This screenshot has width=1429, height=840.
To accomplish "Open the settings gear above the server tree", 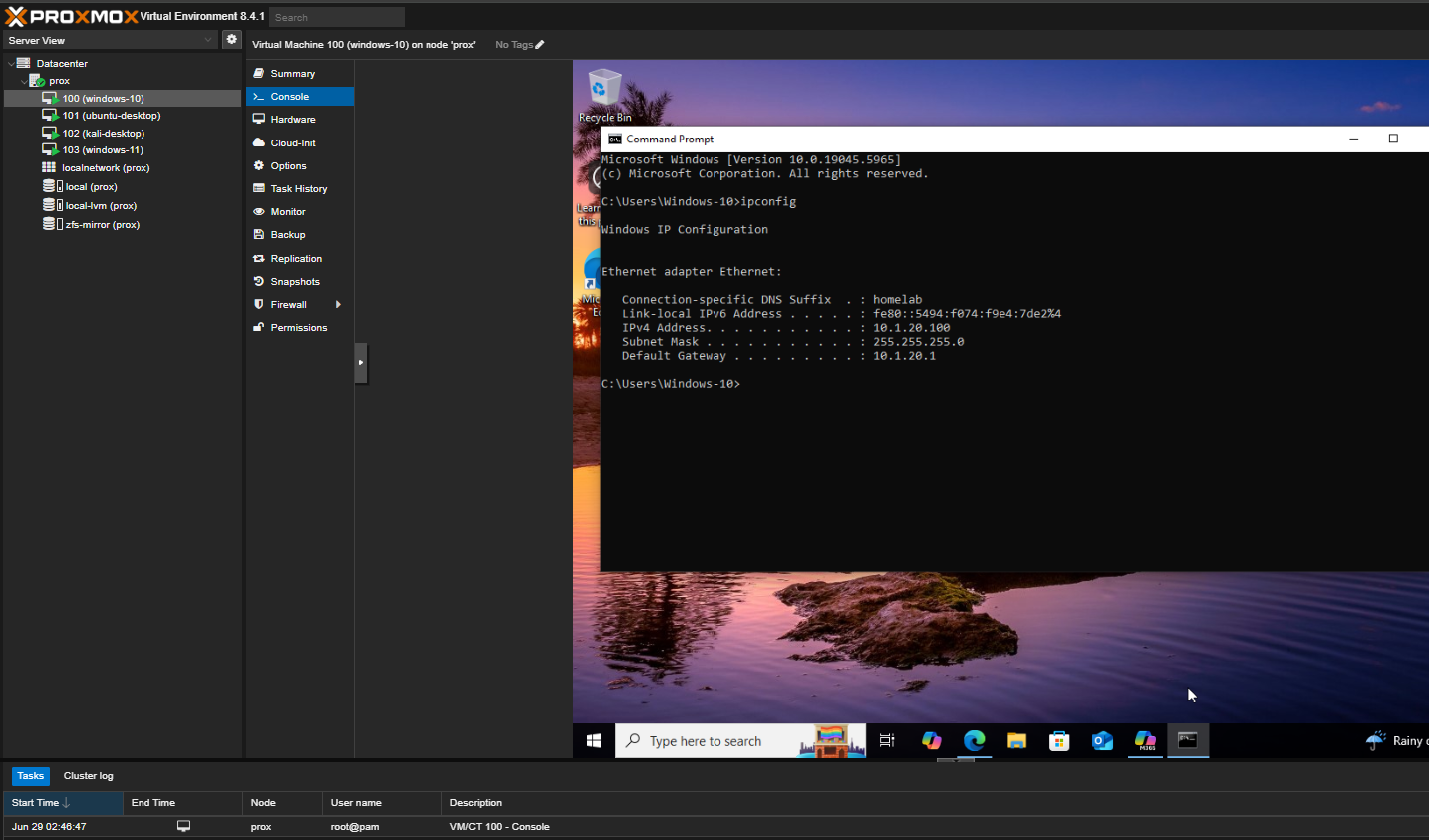I will tap(231, 39).
